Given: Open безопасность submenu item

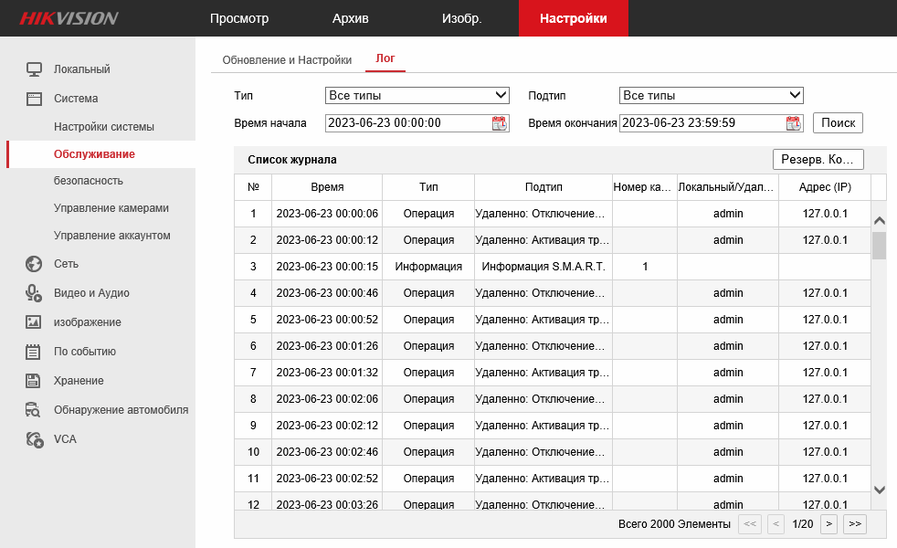Looking at the screenshot, I should pyautogui.click(x=89, y=181).
